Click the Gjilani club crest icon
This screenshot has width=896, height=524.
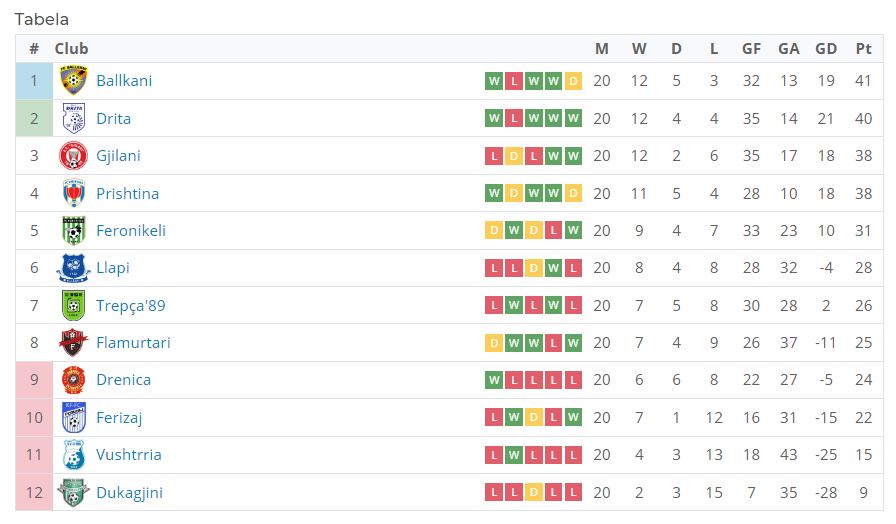(74, 156)
